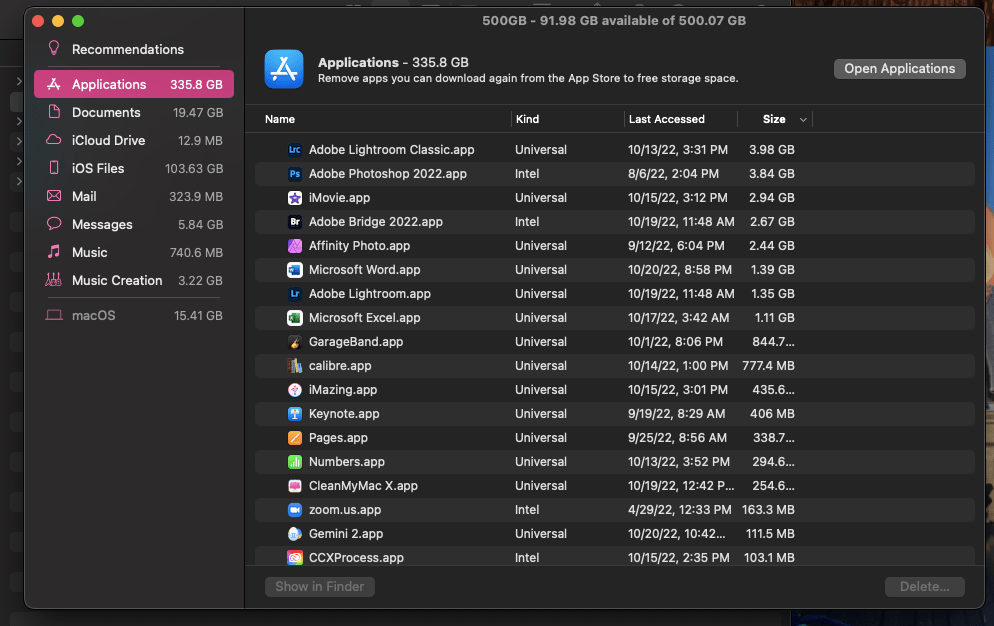The image size is (994, 626).
Task: Click the iOS Files phone icon
Action: pos(54,167)
